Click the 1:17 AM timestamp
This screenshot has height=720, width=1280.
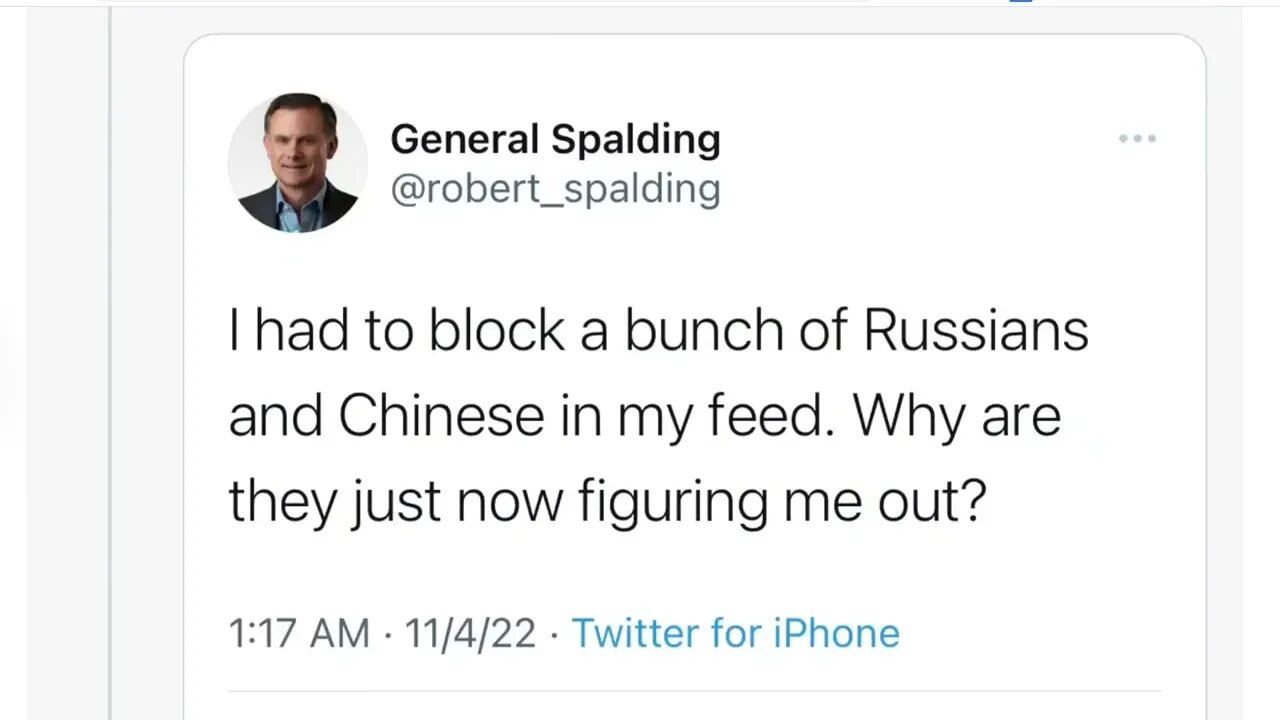pos(299,633)
